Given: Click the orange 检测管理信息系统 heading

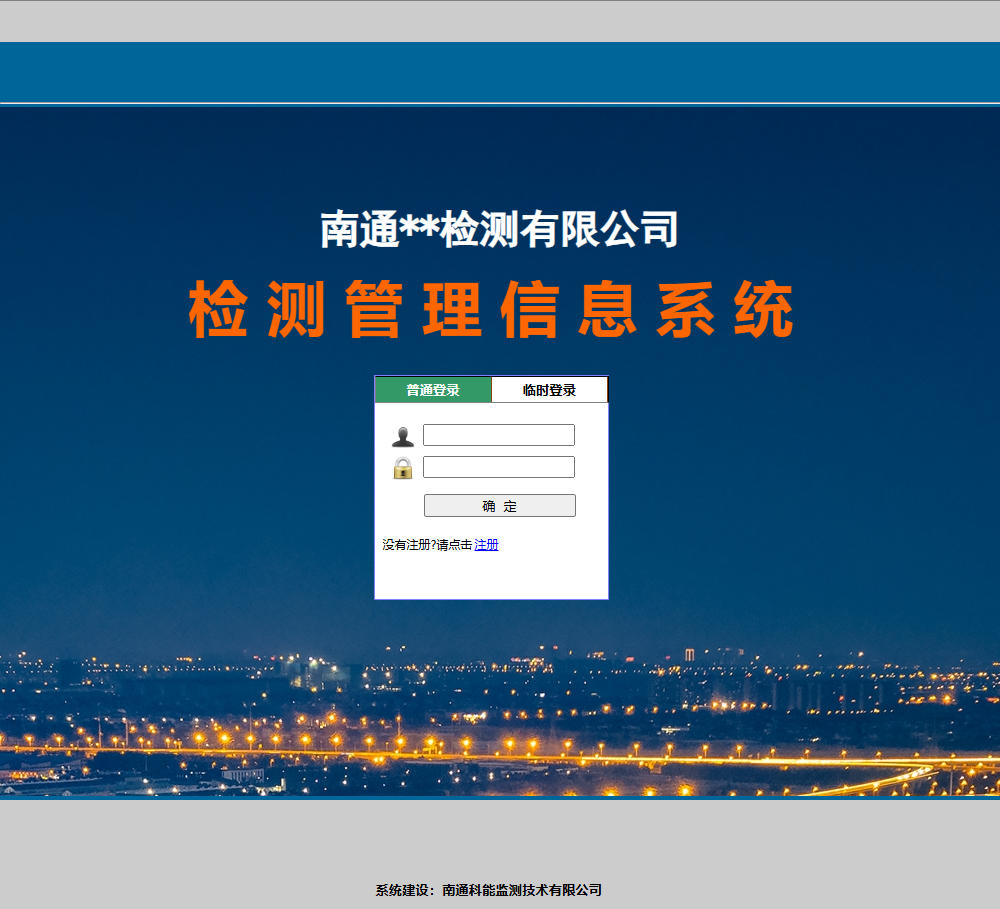Looking at the screenshot, I should [491, 310].
